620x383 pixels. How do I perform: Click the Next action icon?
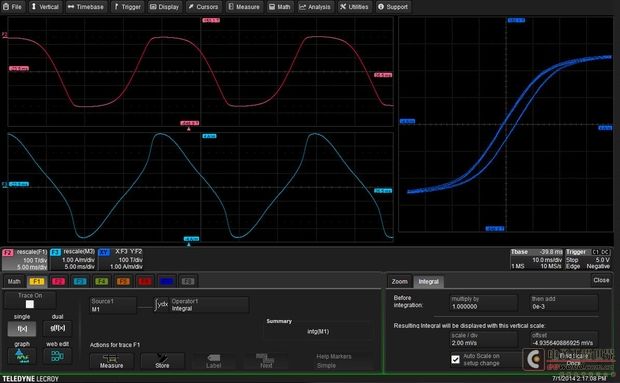click(x=266, y=361)
